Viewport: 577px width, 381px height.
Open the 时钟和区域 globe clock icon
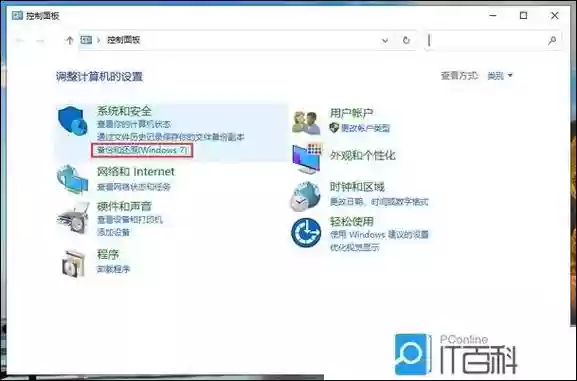pyautogui.click(x=305, y=196)
